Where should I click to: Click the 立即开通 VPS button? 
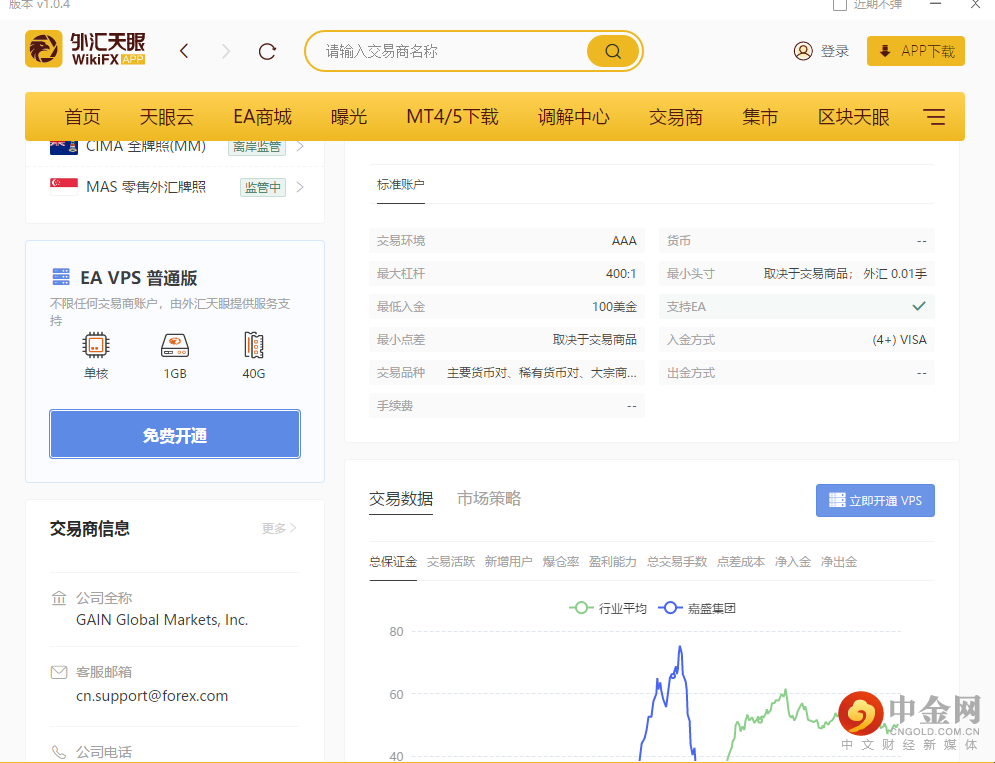click(x=875, y=500)
